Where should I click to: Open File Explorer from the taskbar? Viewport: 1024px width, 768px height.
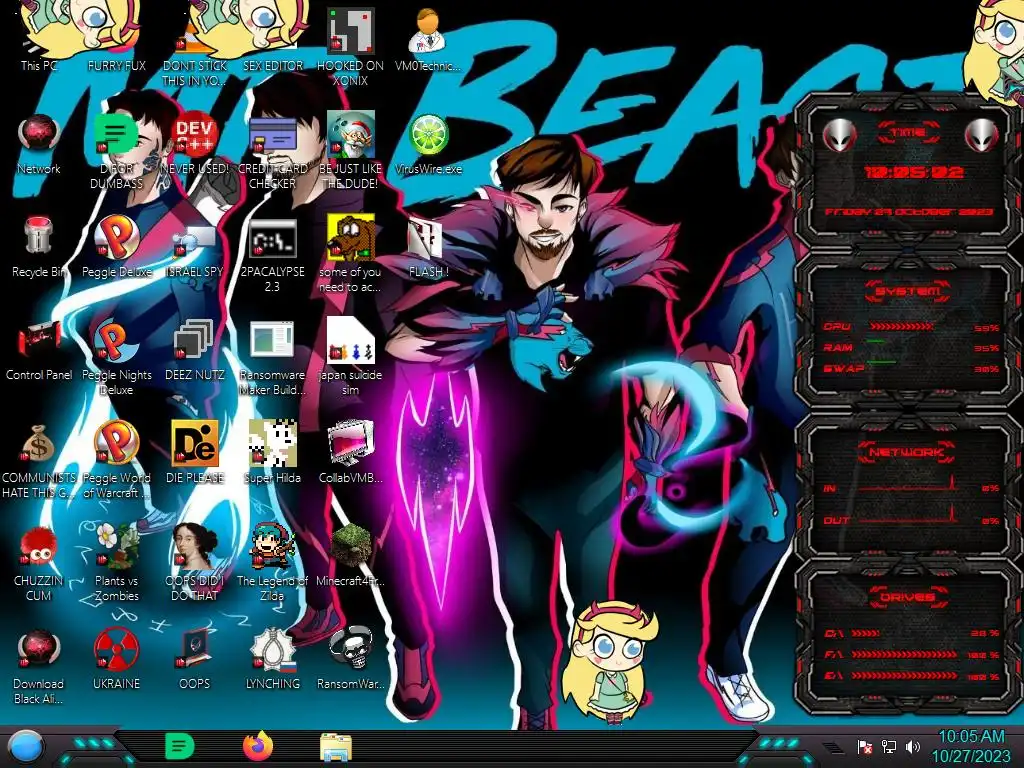click(336, 748)
